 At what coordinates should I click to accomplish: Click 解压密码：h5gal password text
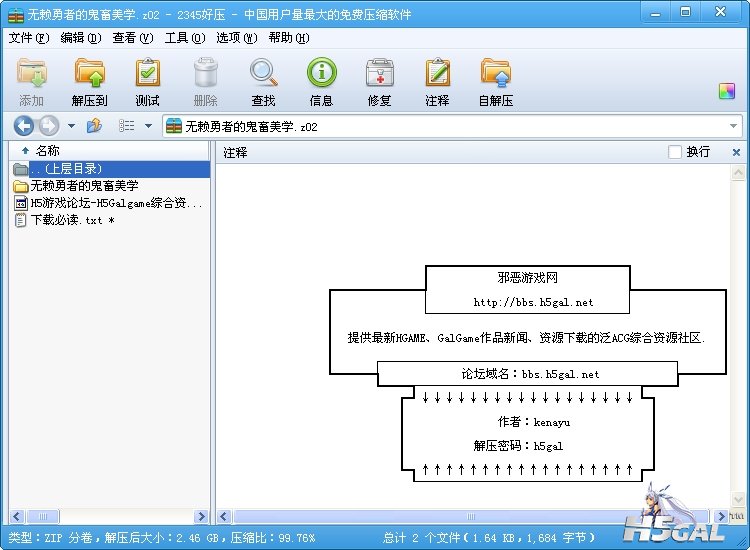coord(518,446)
